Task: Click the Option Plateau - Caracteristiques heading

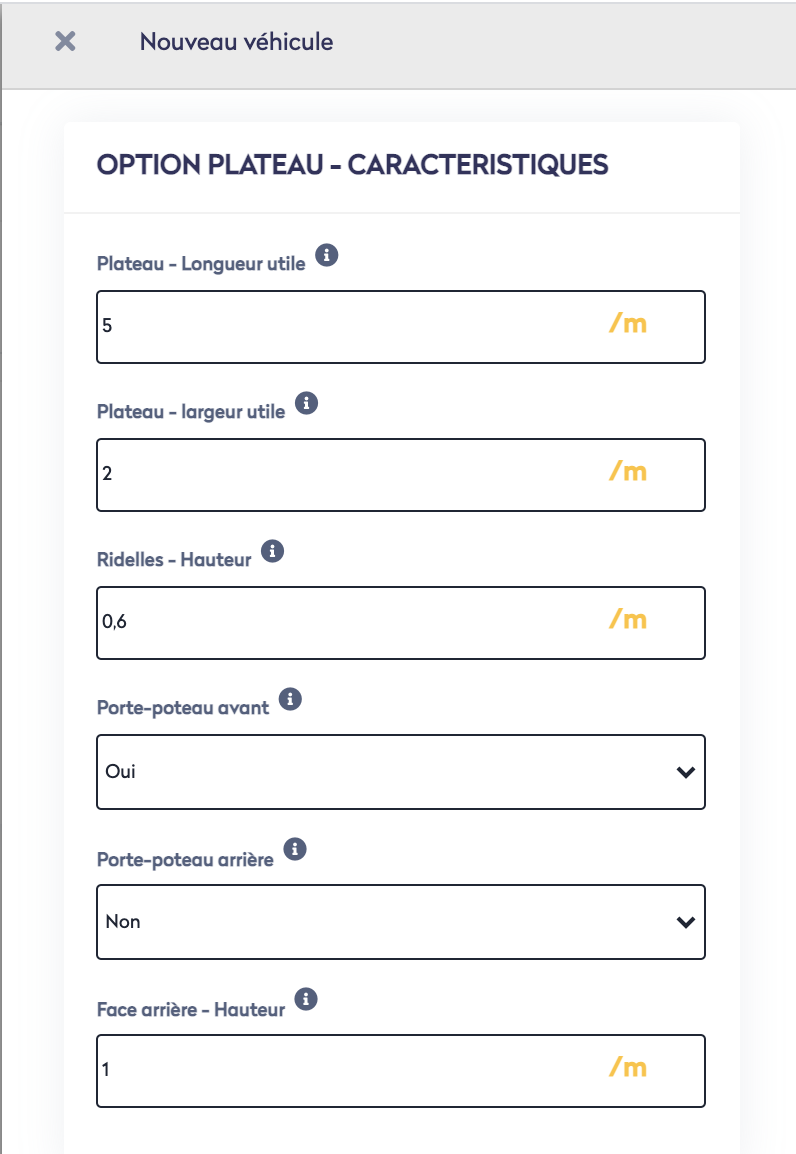Action: tap(352, 165)
